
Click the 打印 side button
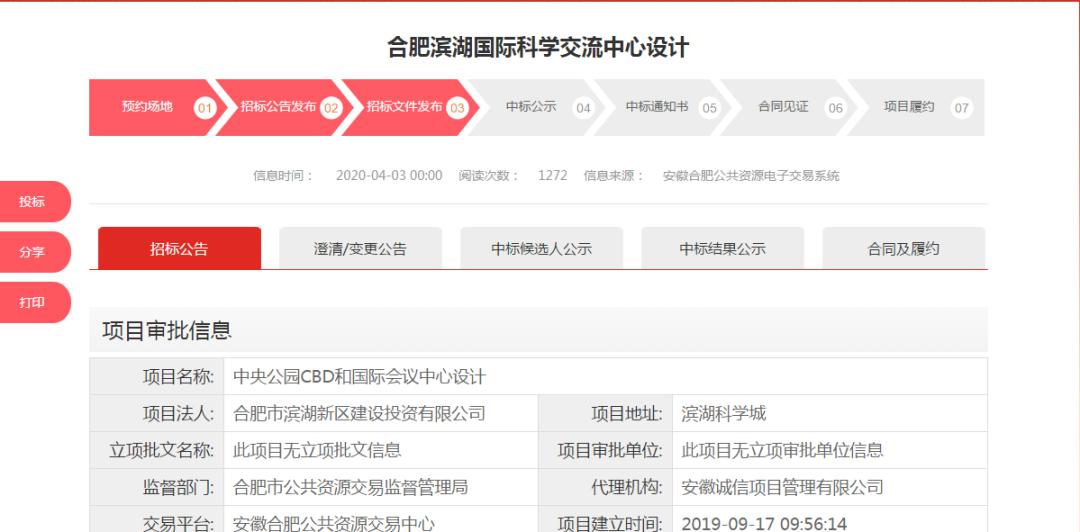[x=33, y=303]
